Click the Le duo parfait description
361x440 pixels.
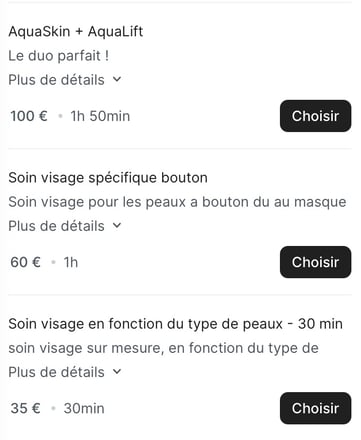pos(59,56)
